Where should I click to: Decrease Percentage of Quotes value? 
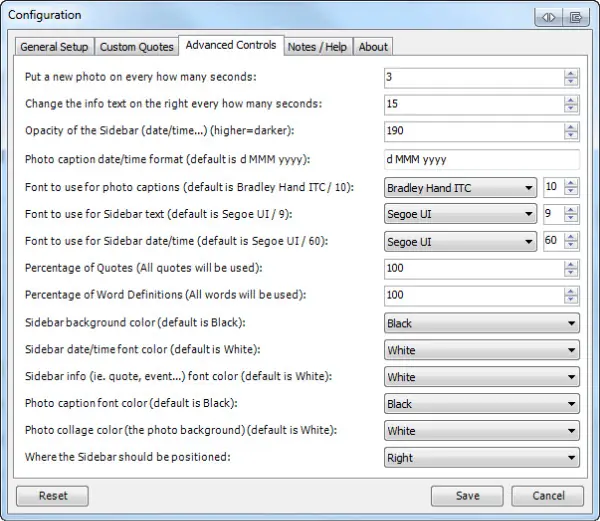click(x=571, y=273)
